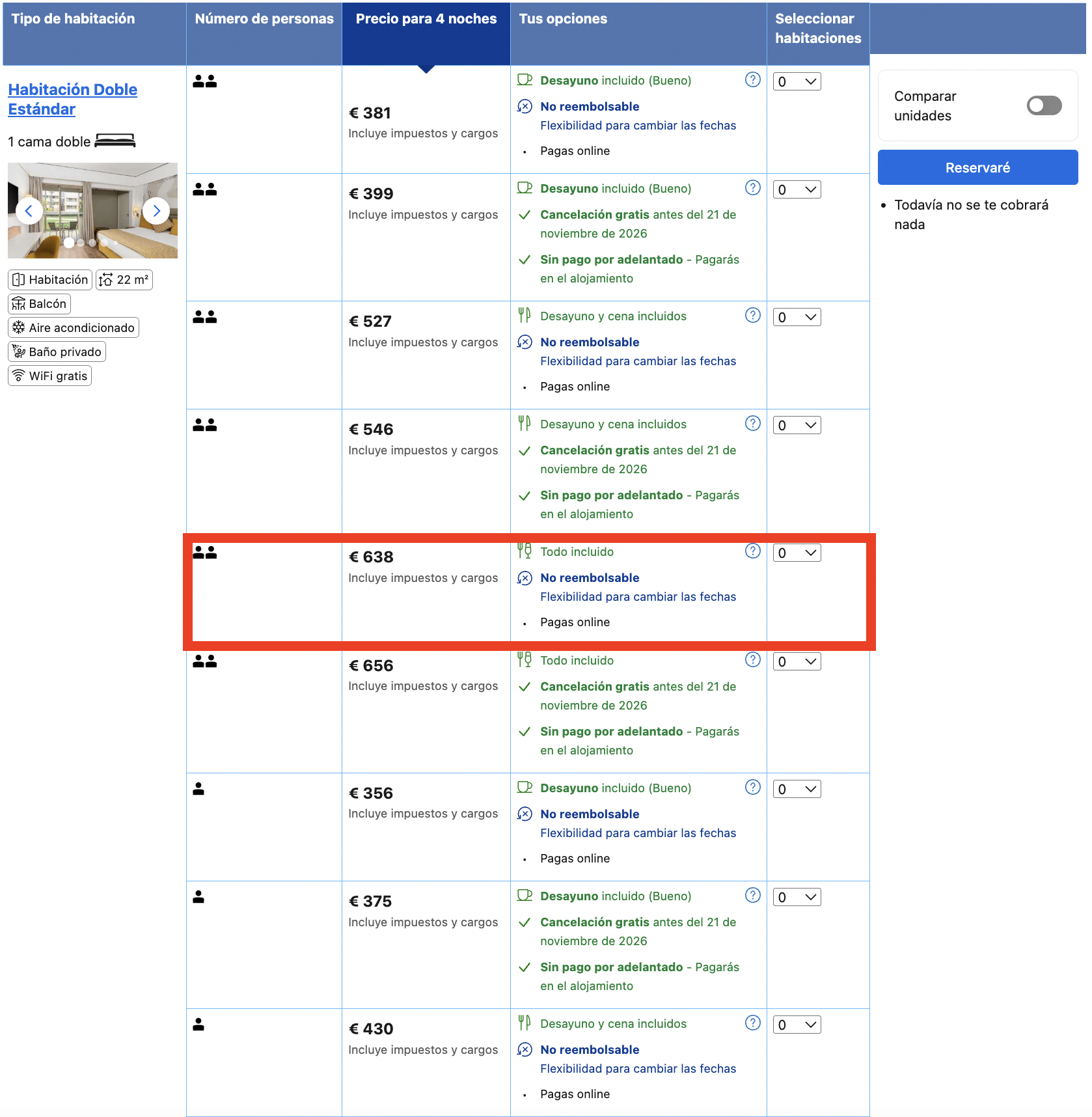1092x1117 pixels.
Task: Click the Todo incluido text on the €656 row
Action: point(577,661)
